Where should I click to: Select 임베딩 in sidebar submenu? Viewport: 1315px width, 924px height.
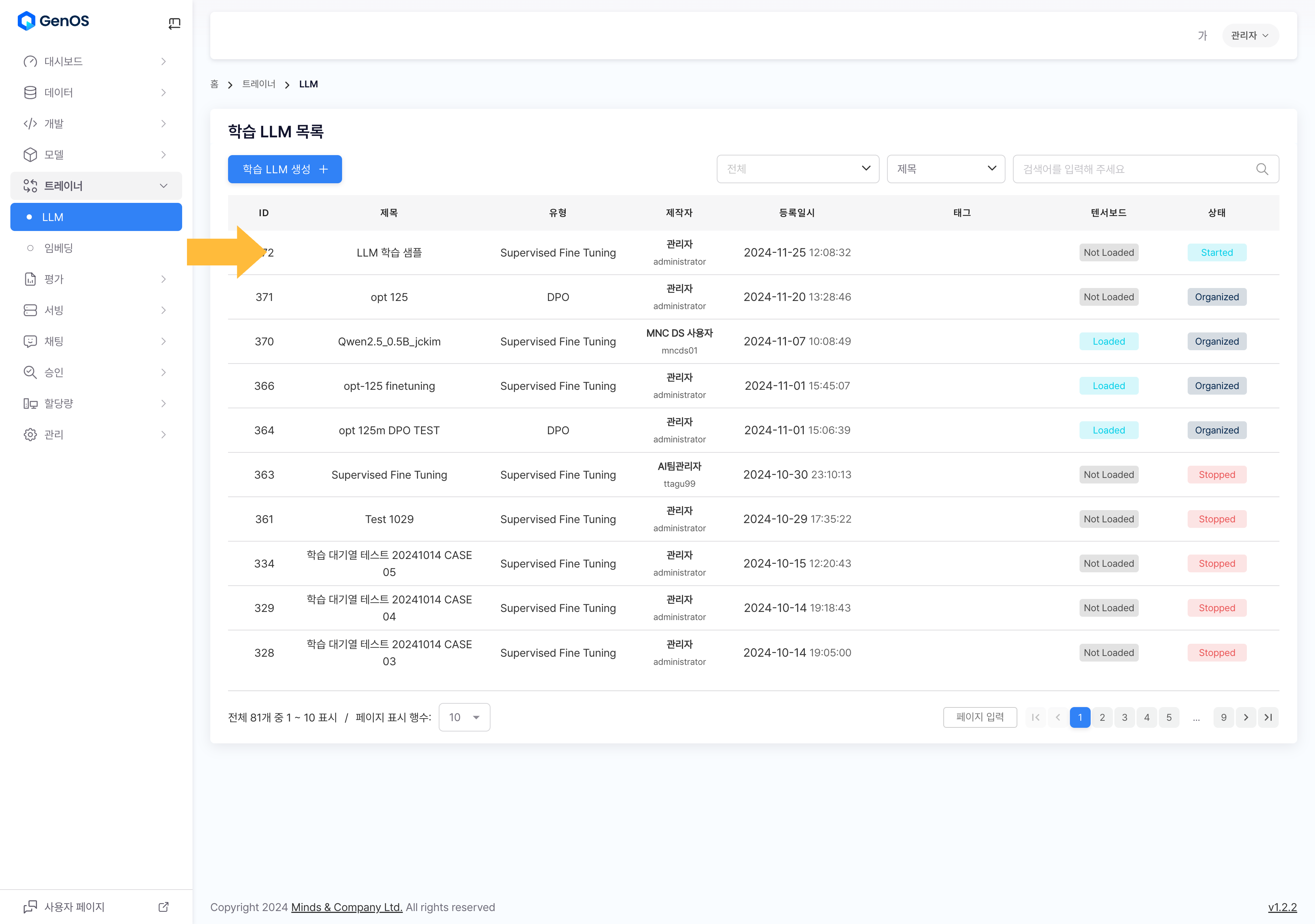coord(58,248)
